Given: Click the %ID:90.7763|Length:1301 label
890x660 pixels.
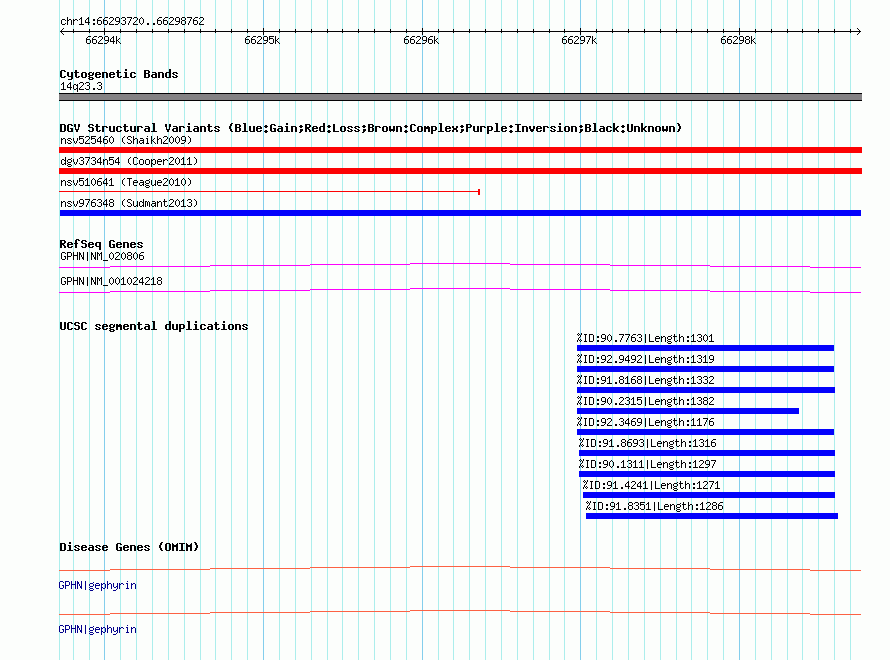Looking at the screenshot, I should 645,338.
